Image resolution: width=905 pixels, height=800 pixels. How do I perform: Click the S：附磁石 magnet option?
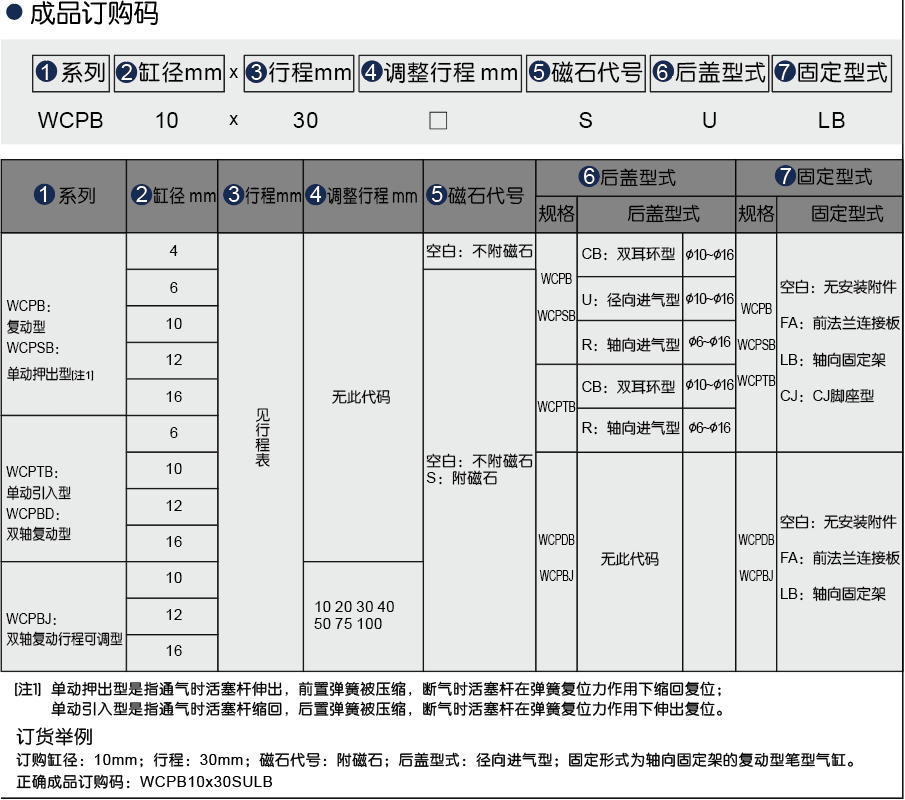tap(462, 478)
